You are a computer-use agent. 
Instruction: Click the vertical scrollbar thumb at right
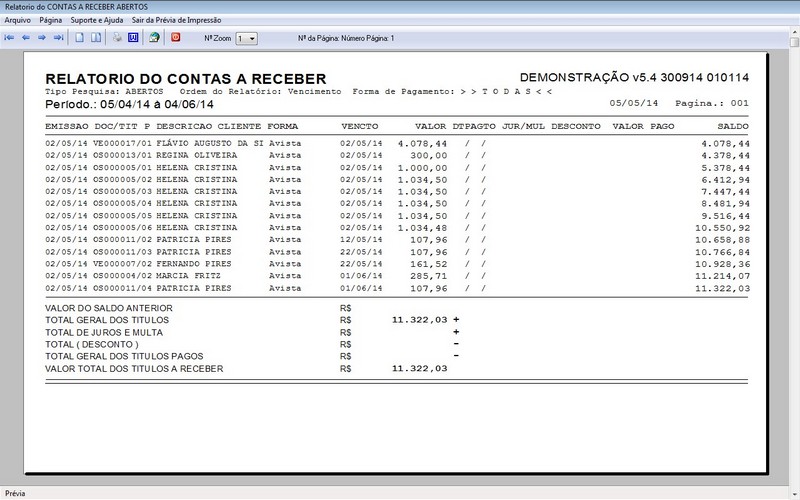[x=794, y=43]
